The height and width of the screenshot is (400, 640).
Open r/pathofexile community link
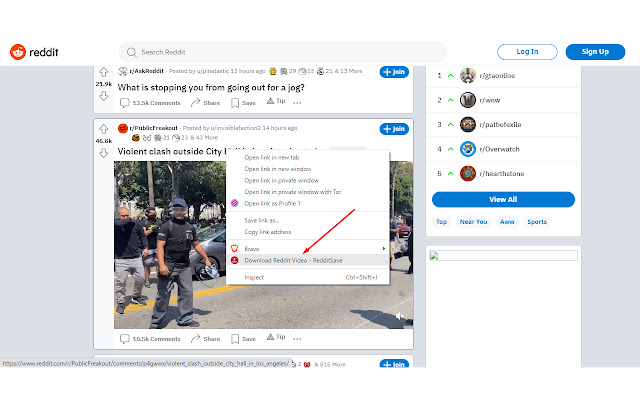pyautogui.click(x=500, y=125)
